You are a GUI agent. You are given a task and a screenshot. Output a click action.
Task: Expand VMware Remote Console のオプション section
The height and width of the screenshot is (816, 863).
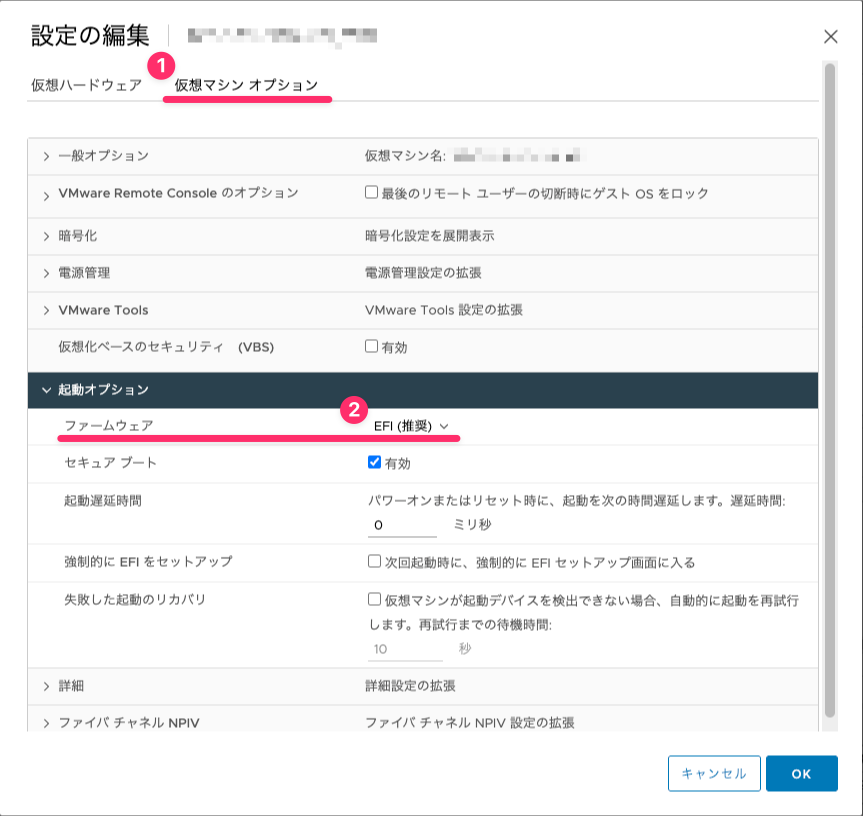coord(46,196)
